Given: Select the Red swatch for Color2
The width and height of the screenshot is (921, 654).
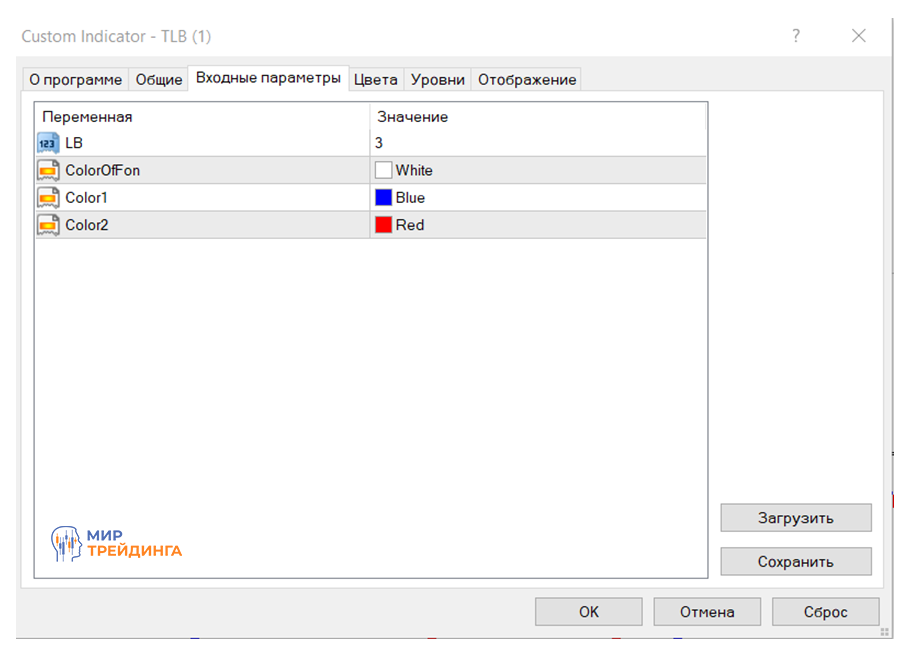Looking at the screenshot, I should (383, 225).
